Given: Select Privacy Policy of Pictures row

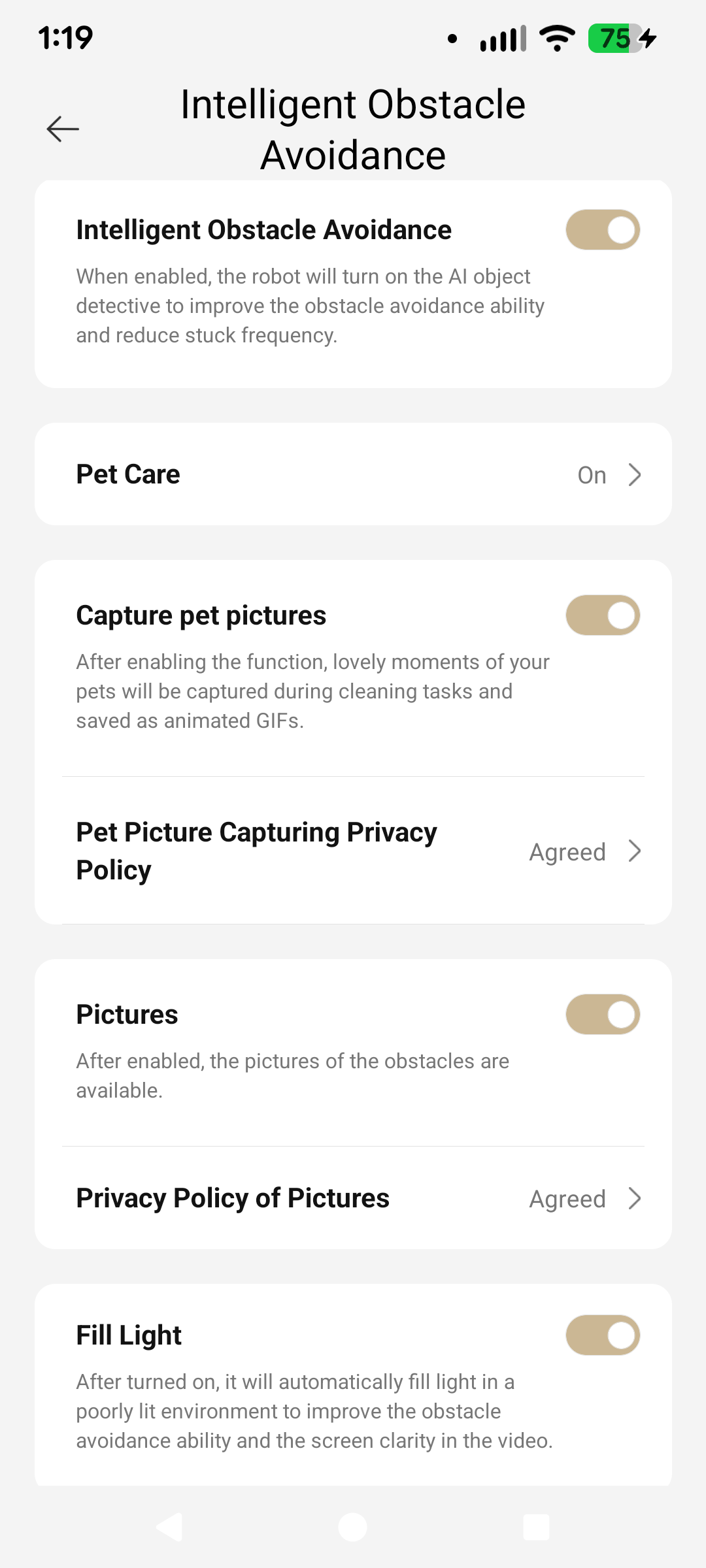Looking at the screenshot, I should 353,1198.
